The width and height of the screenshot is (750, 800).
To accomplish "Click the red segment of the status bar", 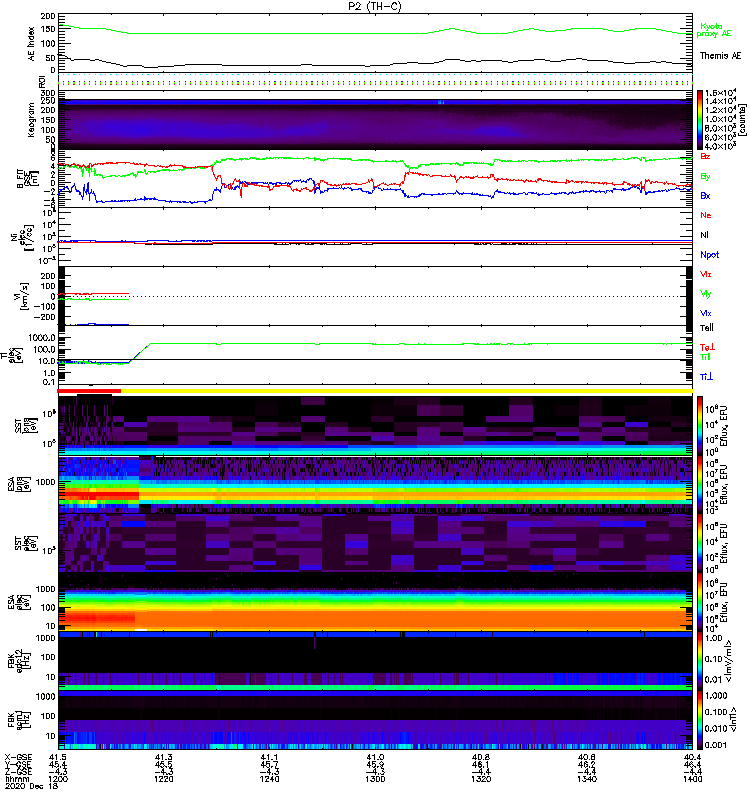I will tap(90, 391).
